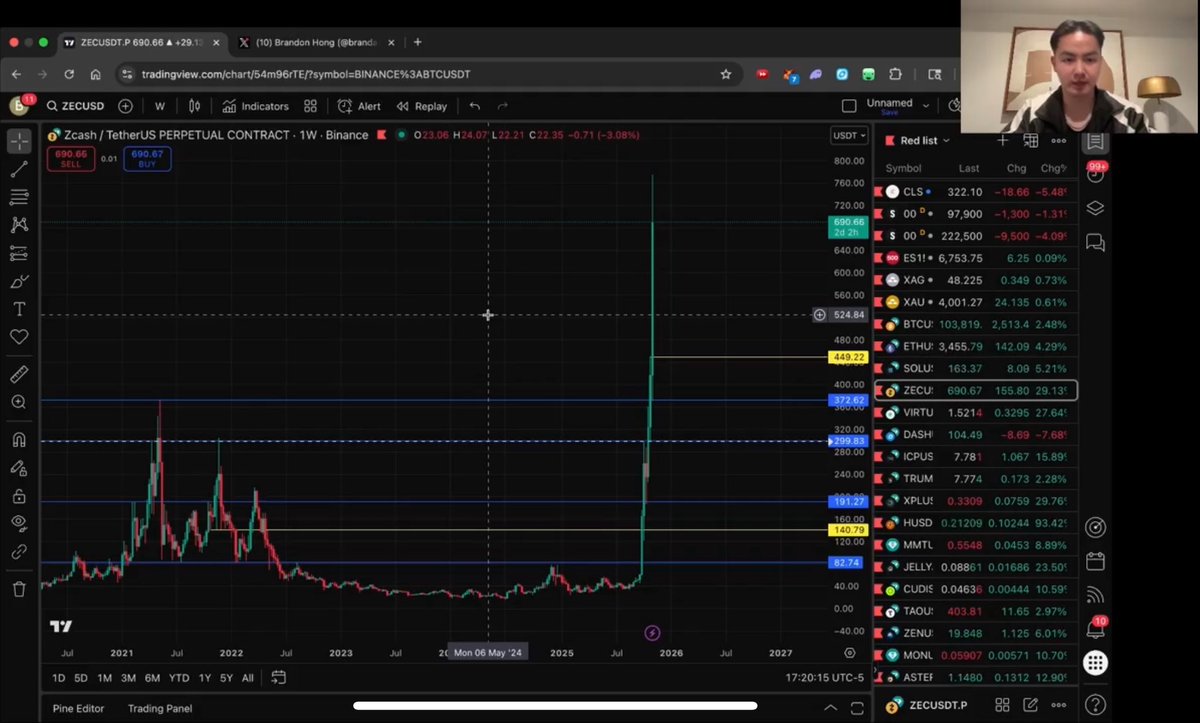
Task: Click the redo arrow
Action: coord(503,106)
